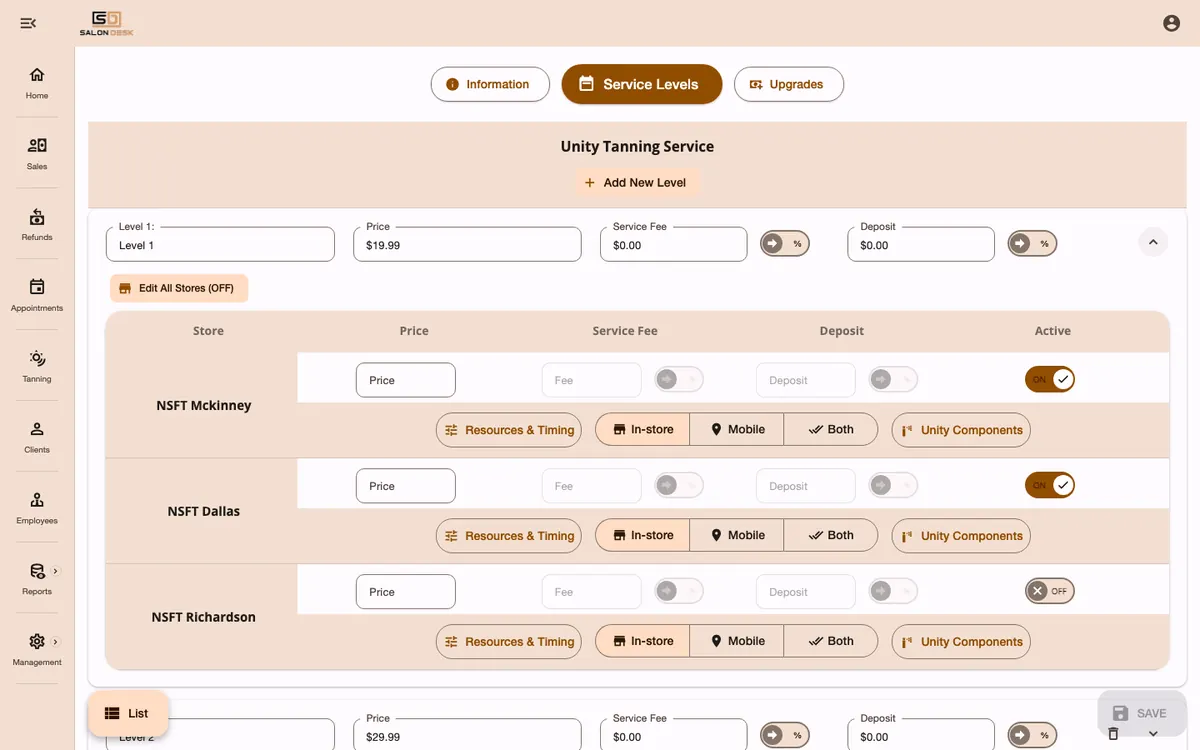Viewport: 1200px width, 750px height.
Task: Click the Salon Desk logo
Action: (106, 23)
